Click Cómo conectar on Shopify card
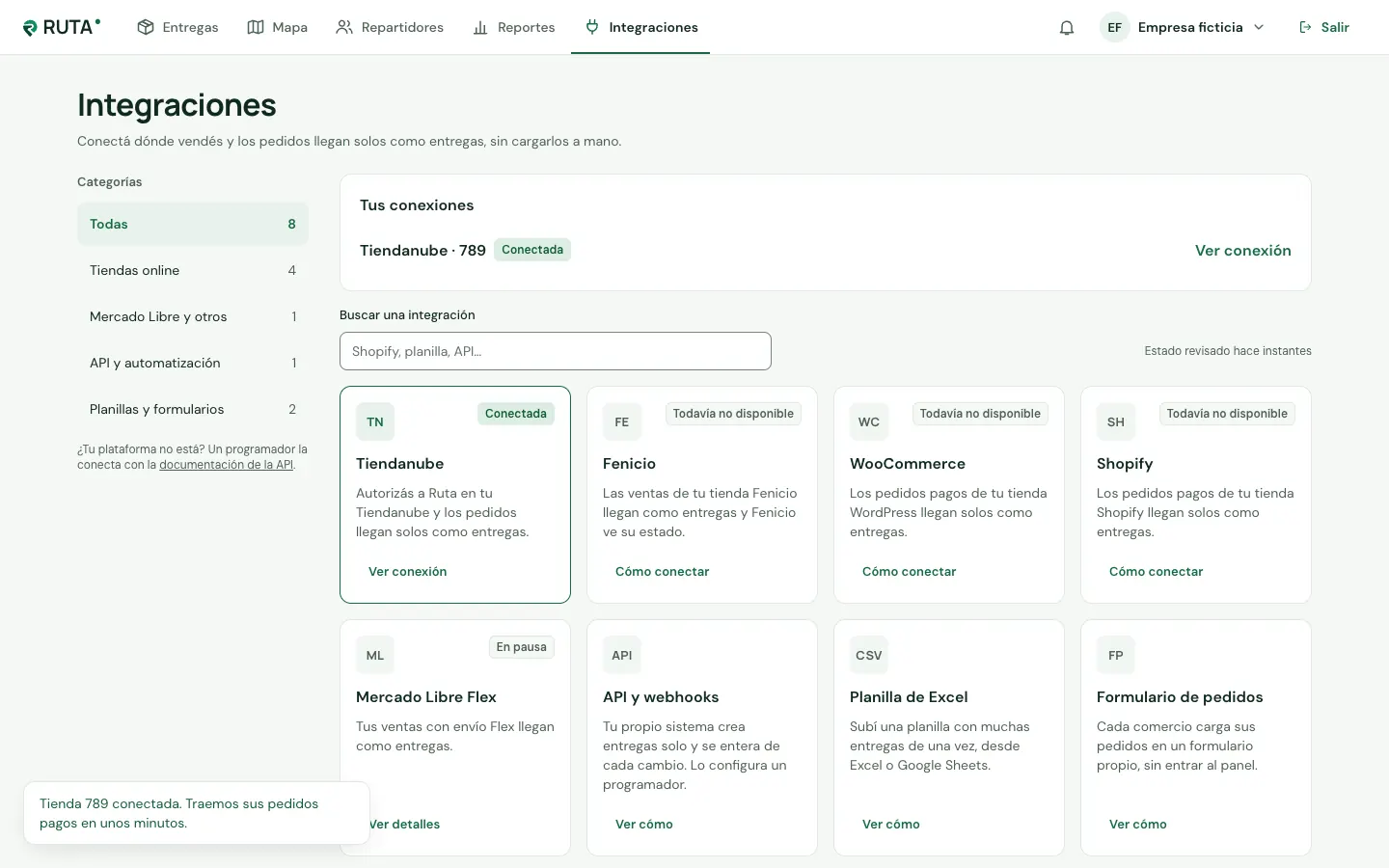Viewport: 1389px width, 868px height. (1156, 572)
